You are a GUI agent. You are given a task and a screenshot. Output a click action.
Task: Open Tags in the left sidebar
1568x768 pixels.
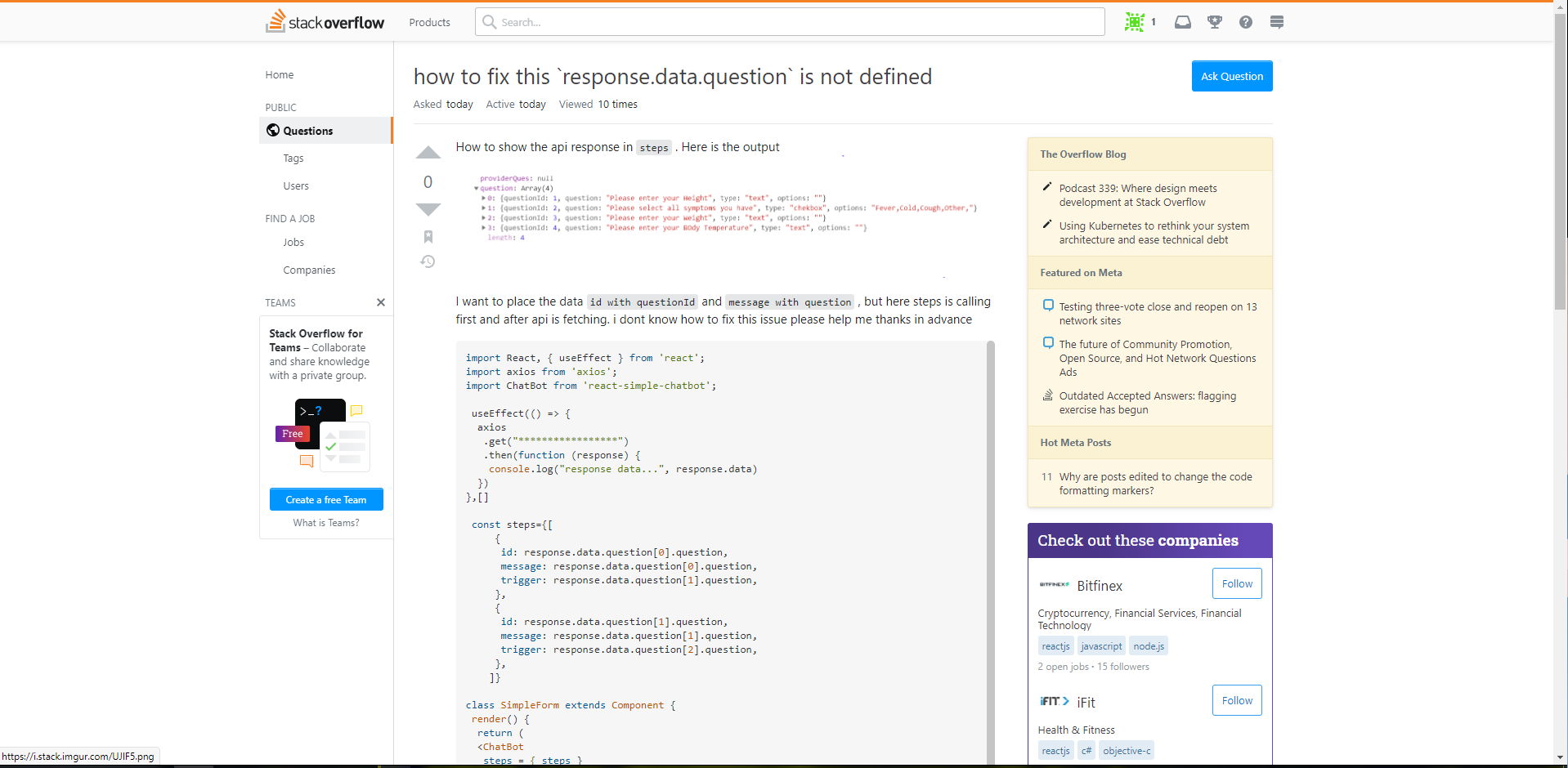pyautogui.click(x=293, y=159)
